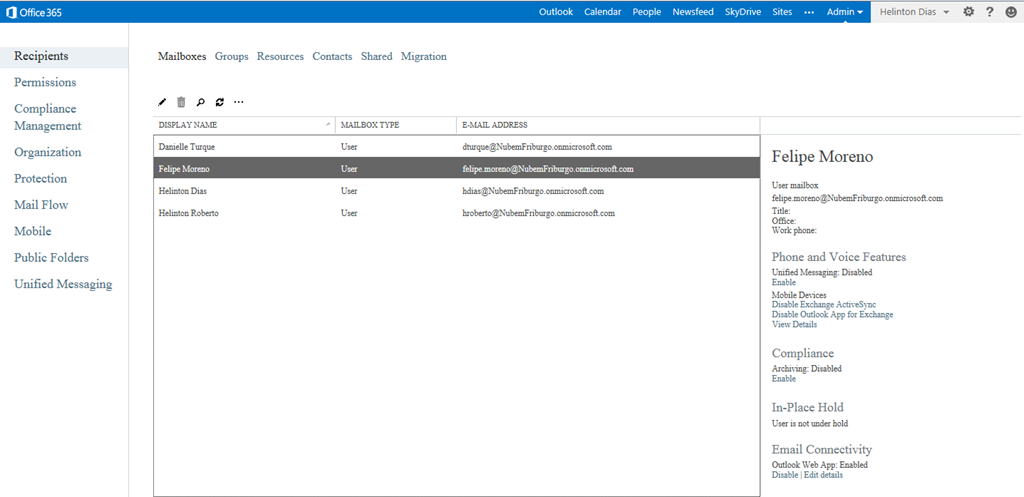
Task: Open more options ellipsis in mailbox toolbar
Action: click(239, 102)
